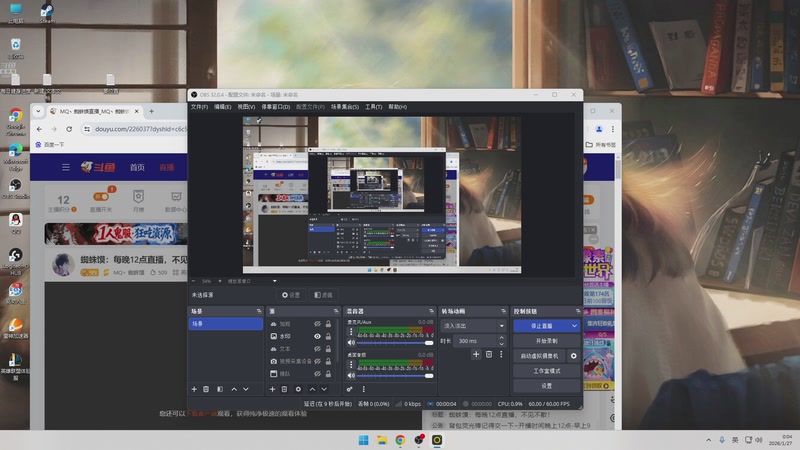Image resolution: width=800 pixels, height=450 pixels.
Task: Show hidden system tray icons chevron
Action: click(x=708, y=440)
